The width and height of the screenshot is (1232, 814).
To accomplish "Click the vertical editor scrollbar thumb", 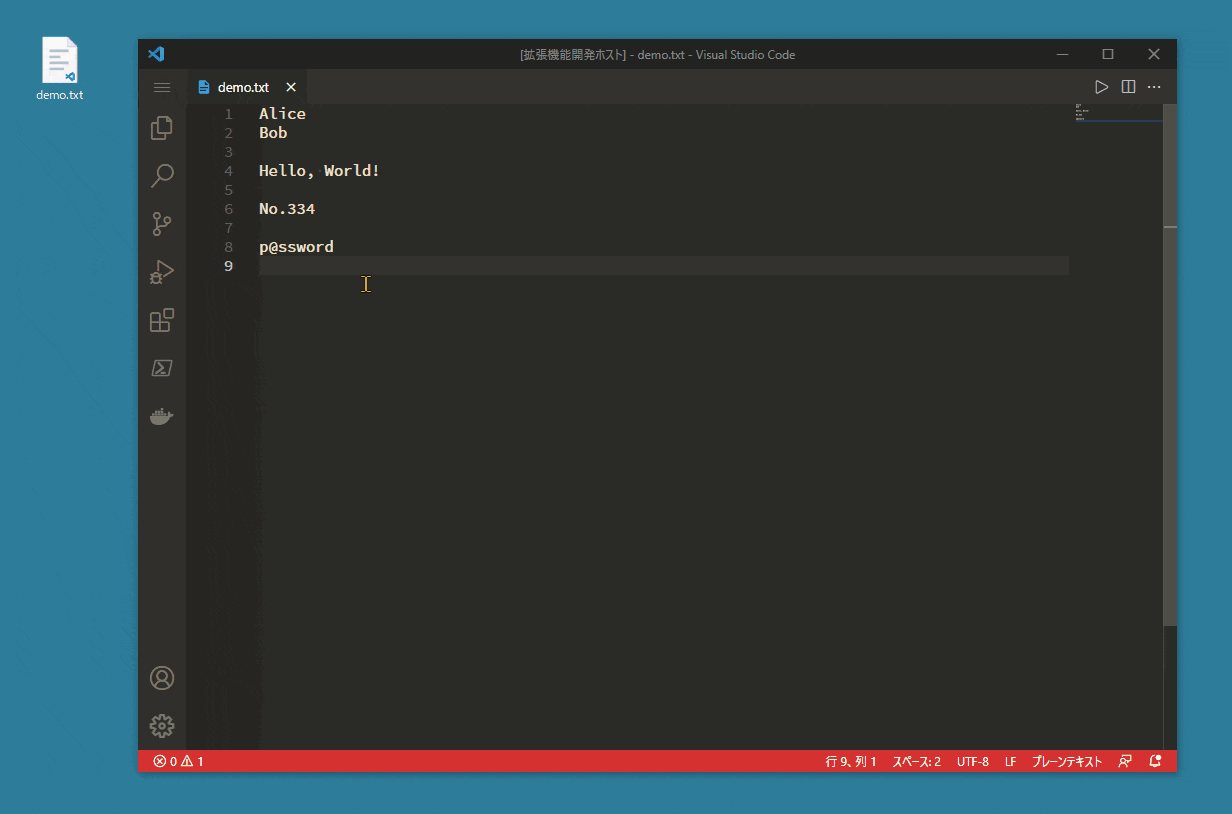I will click(1170, 364).
